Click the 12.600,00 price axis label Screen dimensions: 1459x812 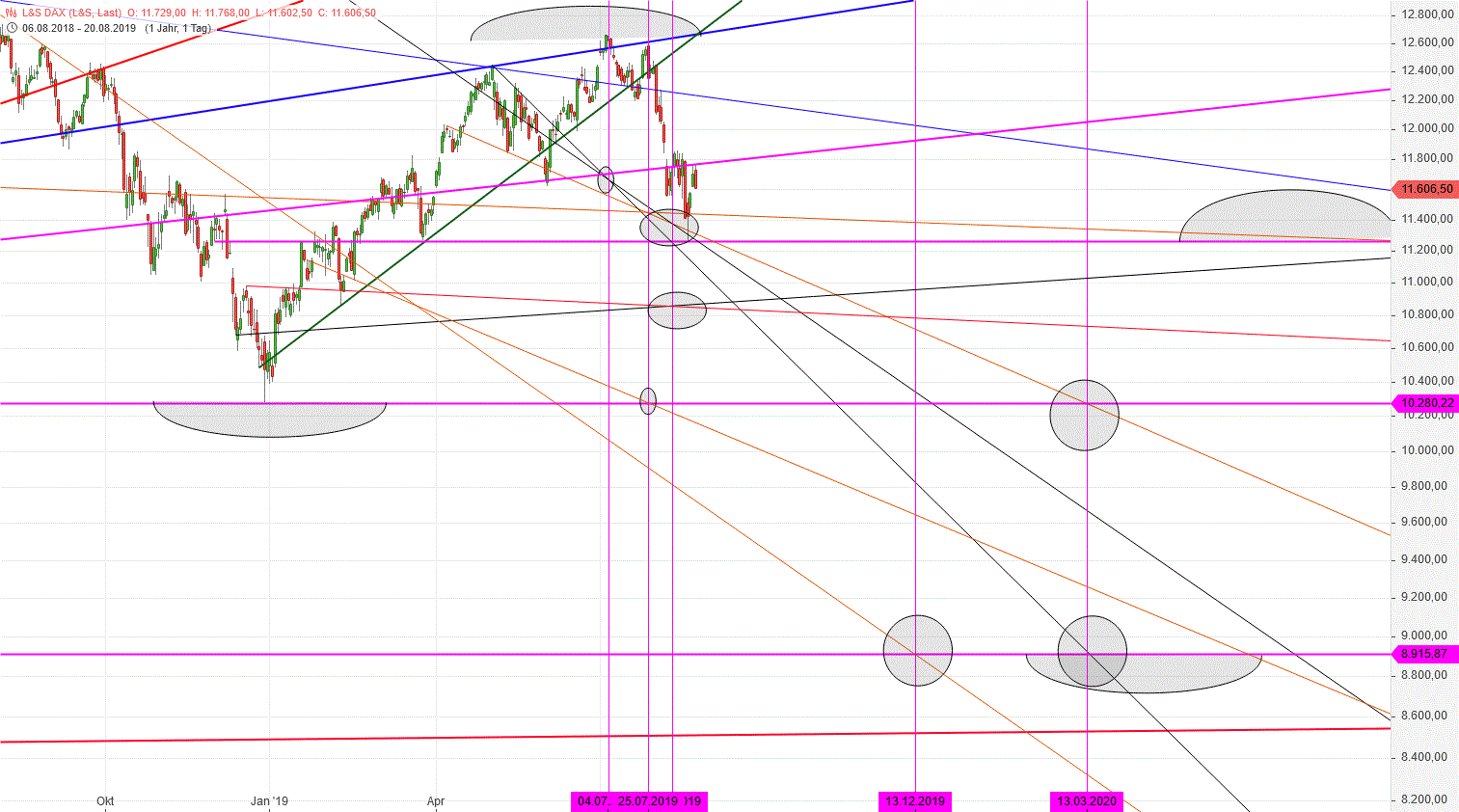click(1427, 42)
